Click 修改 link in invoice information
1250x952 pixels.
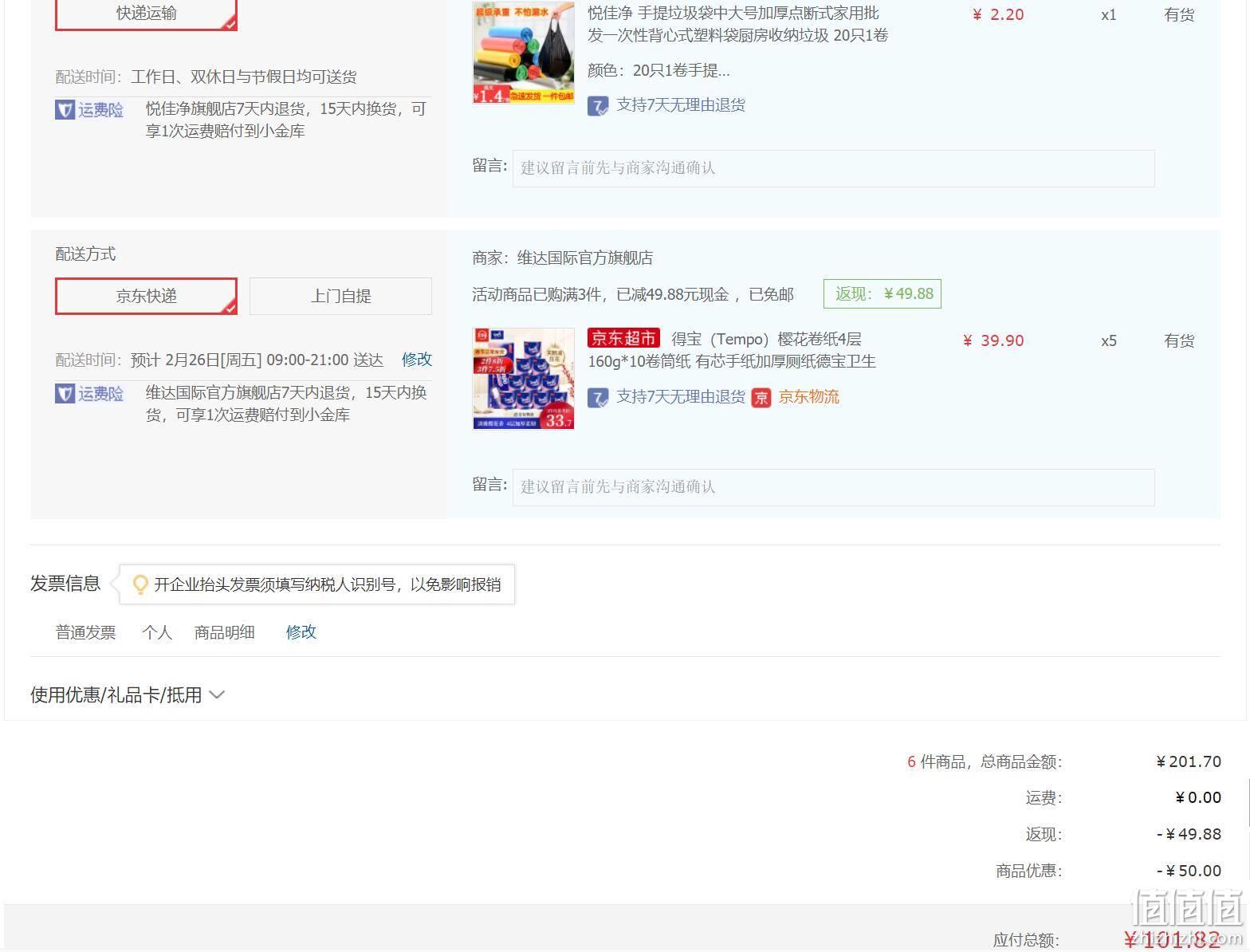click(x=301, y=632)
